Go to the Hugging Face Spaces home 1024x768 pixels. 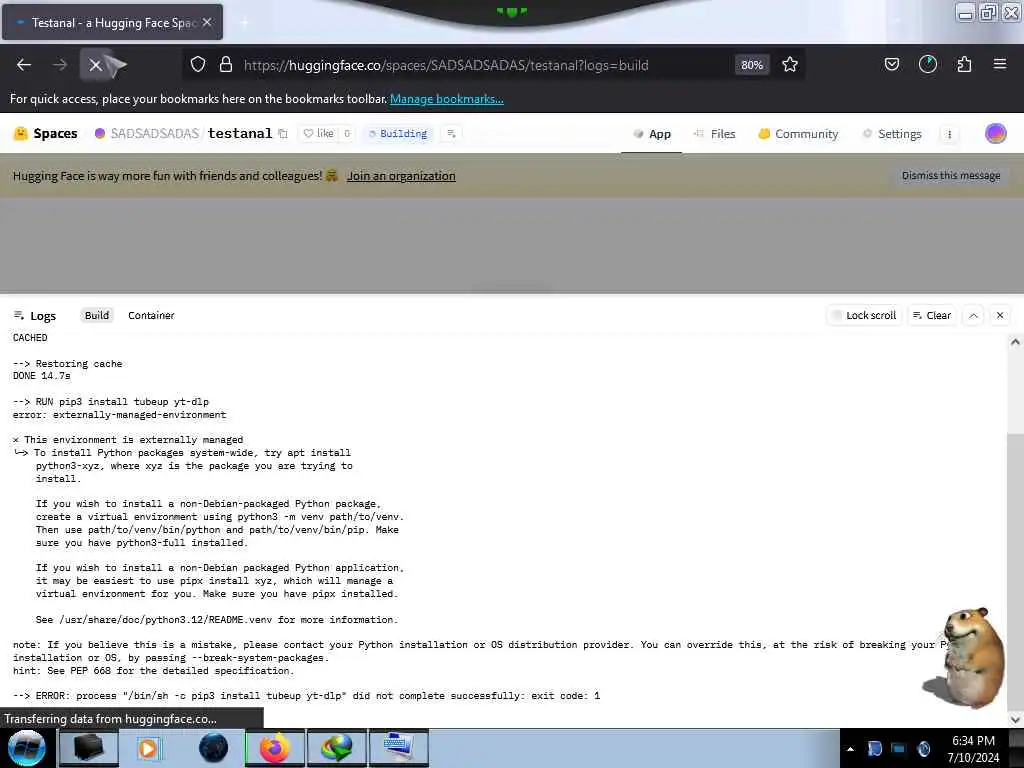pyautogui.click(x=46, y=133)
